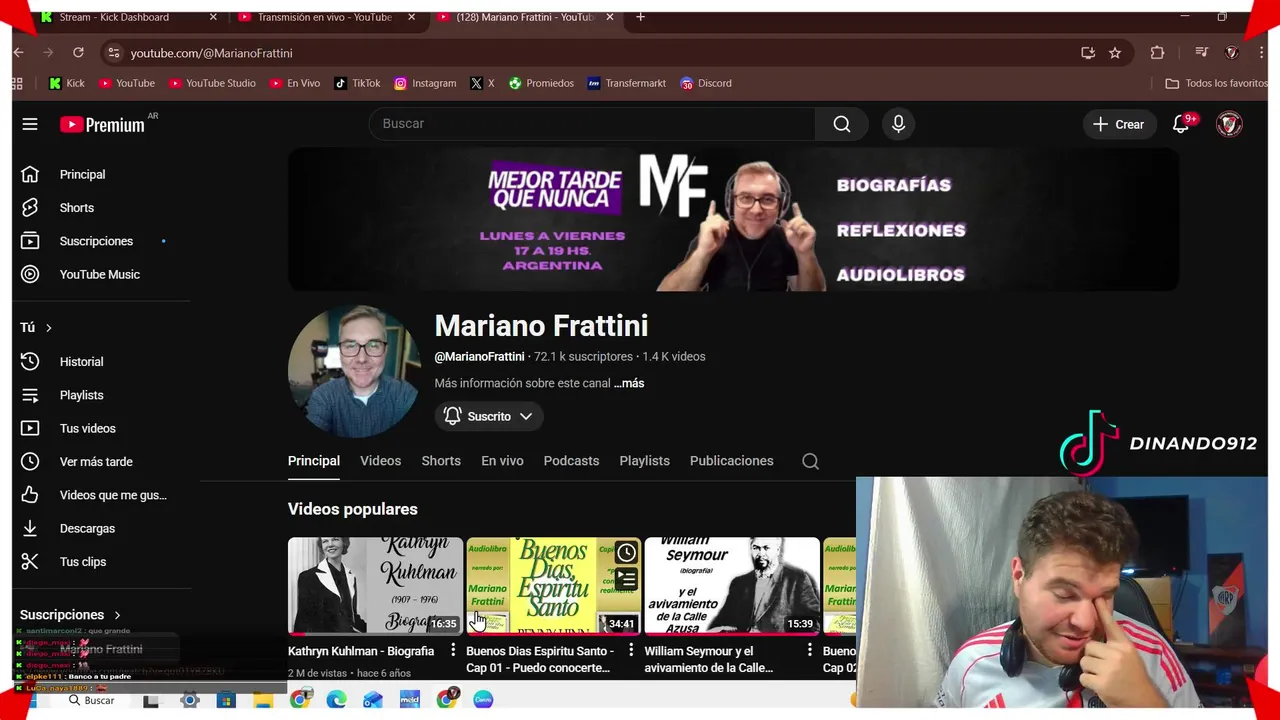The image size is (1280, 720).
Task: Open the Kick bookmark
Action: click(67, 83)
